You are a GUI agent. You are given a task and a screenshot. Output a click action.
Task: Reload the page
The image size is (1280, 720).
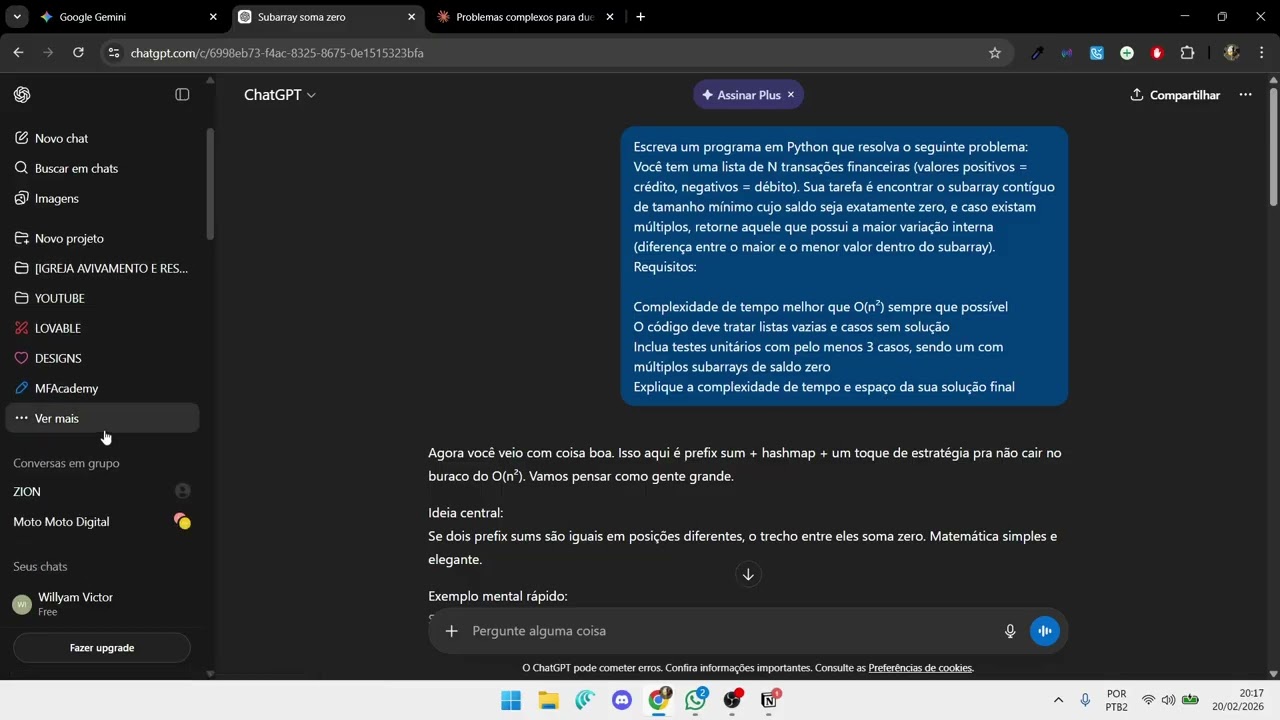(78, 53)
